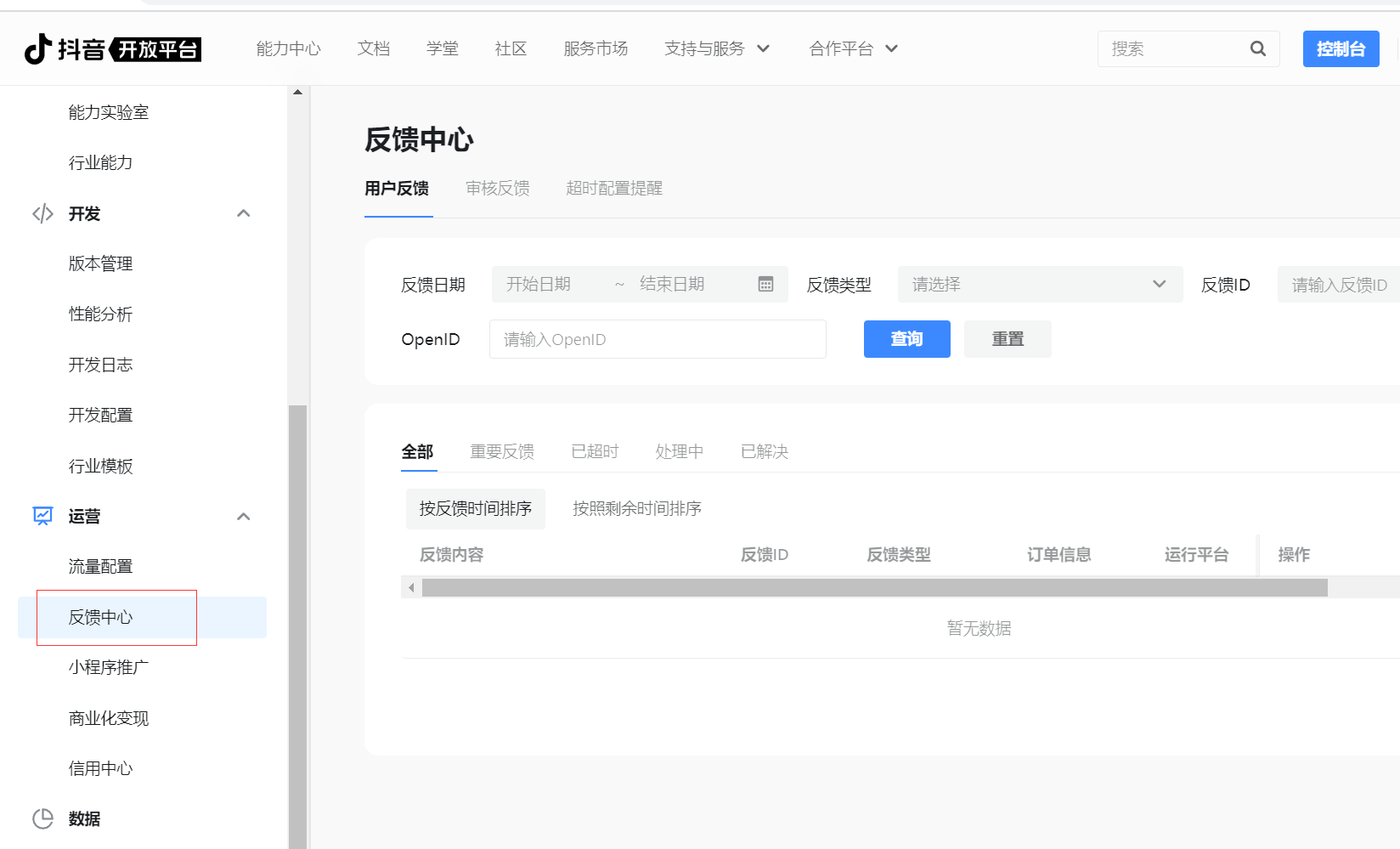Select the 已超时 filter tab
The height and width of the screenshot is (849, 1400).
[595, 451]
